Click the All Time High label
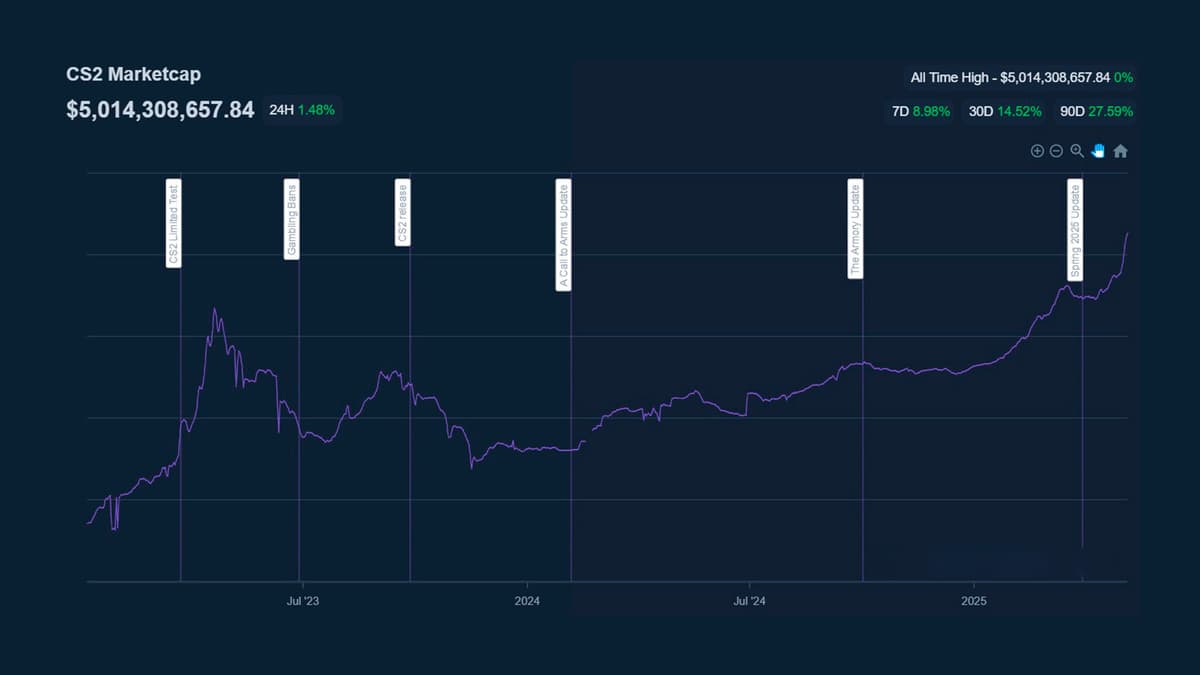The width and height of the screenshot is (1200, 675). tap(1021, 77)
